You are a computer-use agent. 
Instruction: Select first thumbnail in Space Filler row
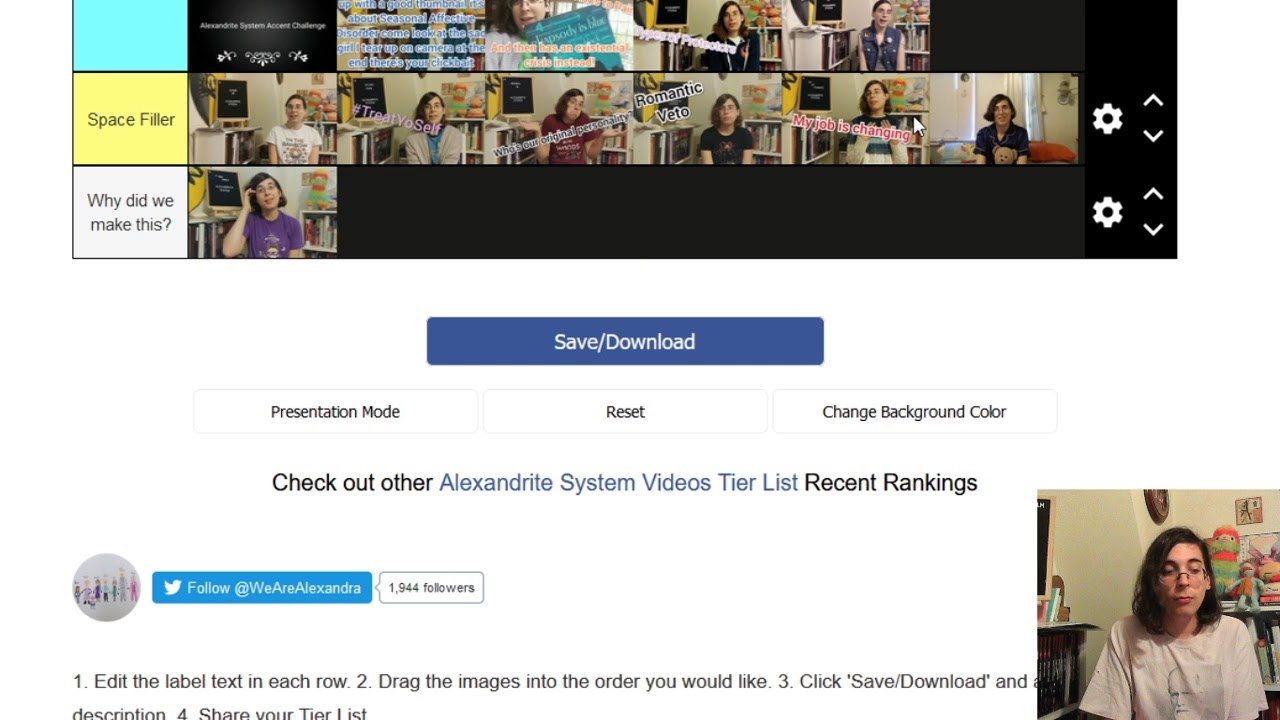262,119
